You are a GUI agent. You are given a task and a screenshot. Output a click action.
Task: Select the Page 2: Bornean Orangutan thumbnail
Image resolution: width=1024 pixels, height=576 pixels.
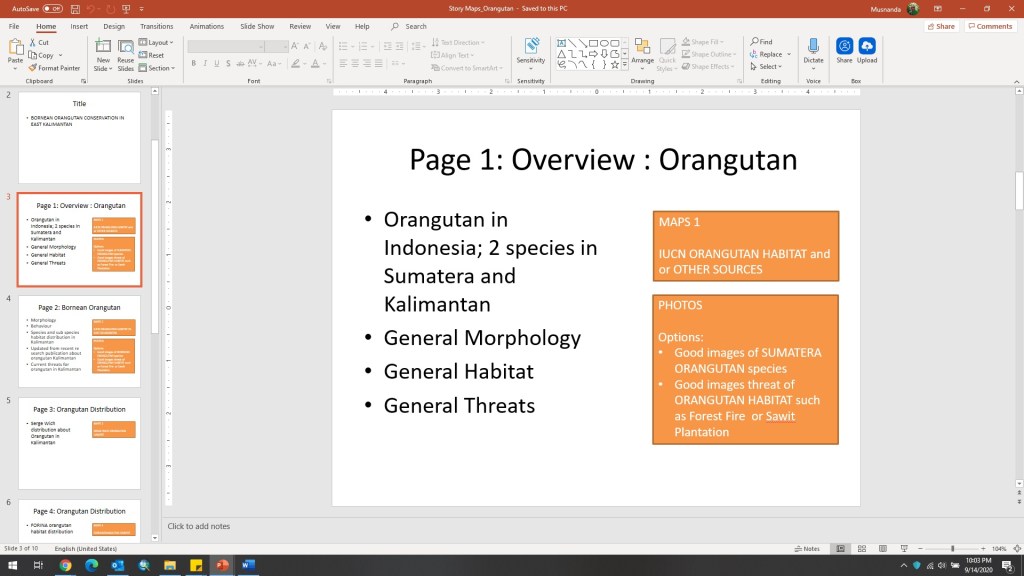pos(79,341)
